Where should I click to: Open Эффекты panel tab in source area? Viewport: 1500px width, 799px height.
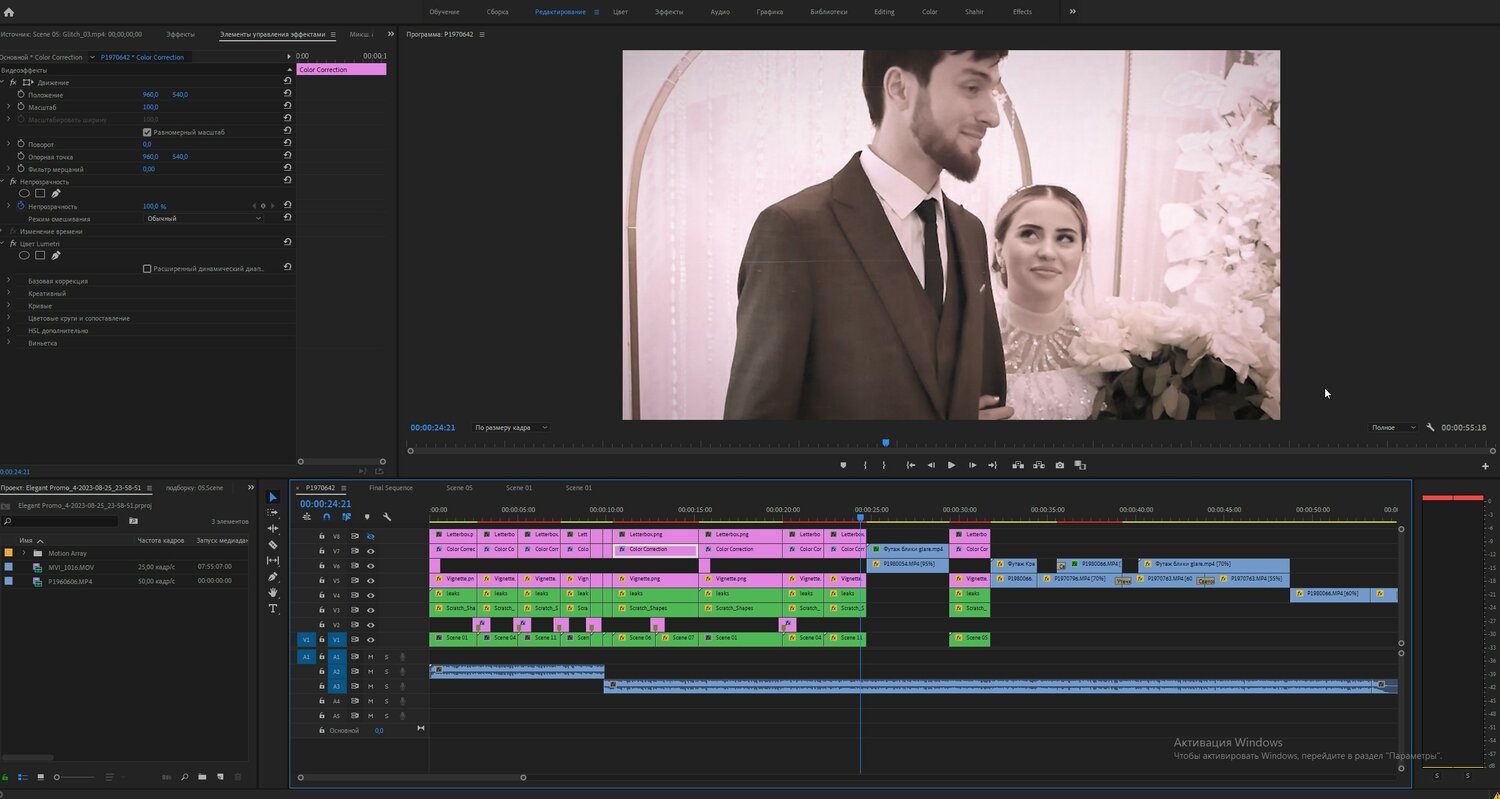click(x=181, y=34)
